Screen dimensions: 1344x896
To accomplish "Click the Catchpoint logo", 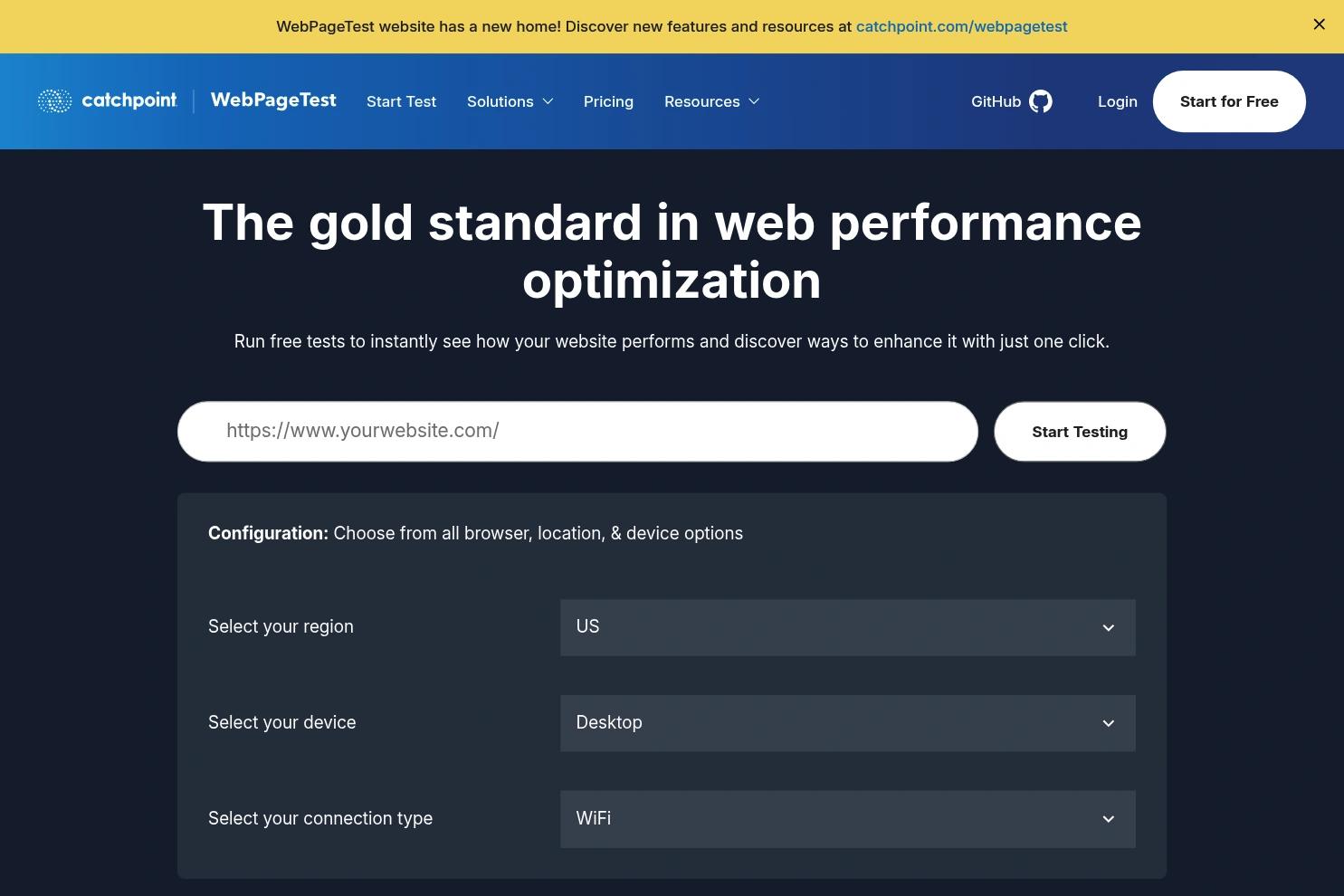I will click(x=107, y=100).
